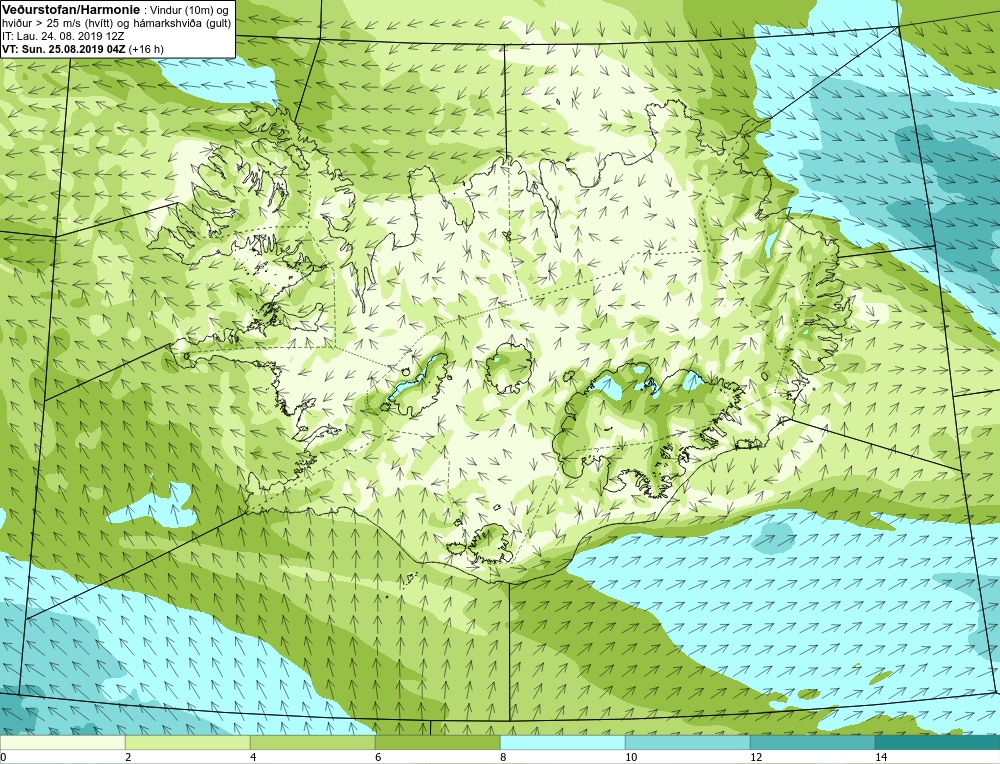
Task: Click the legend scale label '4'
Action: (253, 757)
